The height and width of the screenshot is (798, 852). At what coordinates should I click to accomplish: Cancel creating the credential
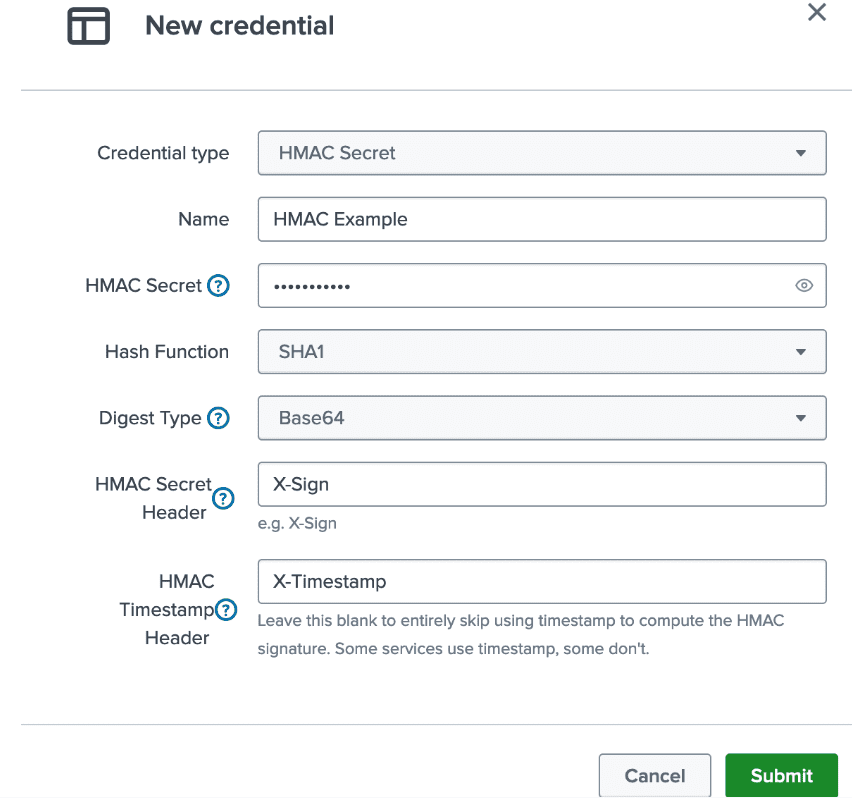[x=655, y=775]
